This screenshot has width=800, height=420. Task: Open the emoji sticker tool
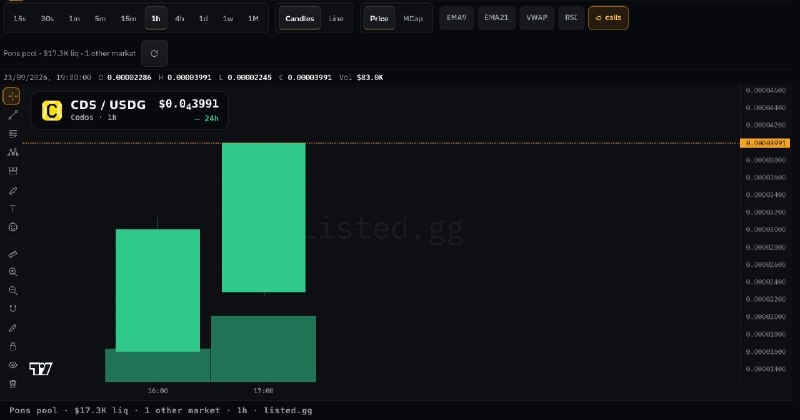point(13,227)
